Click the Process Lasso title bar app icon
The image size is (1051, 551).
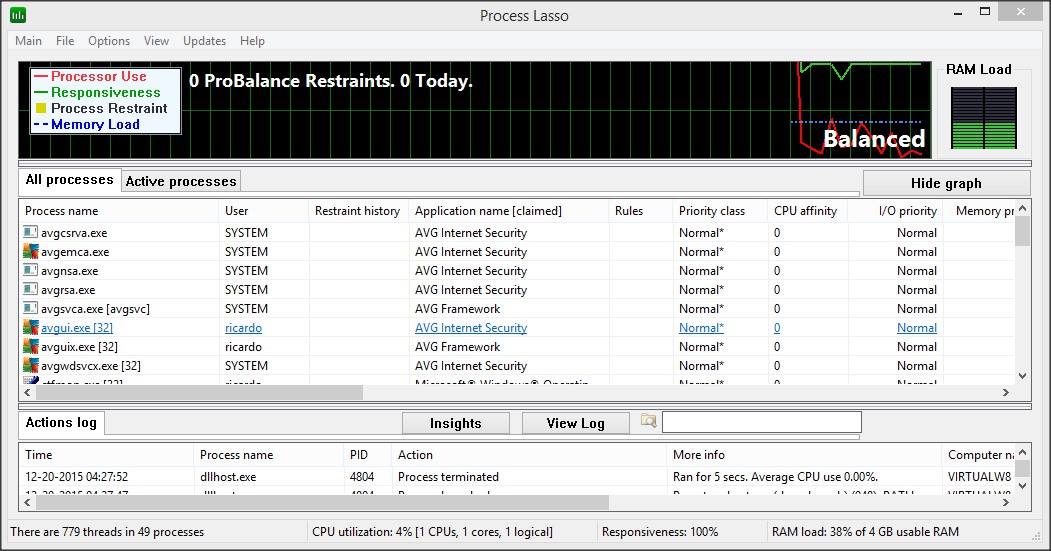click(x=18, y=14)
